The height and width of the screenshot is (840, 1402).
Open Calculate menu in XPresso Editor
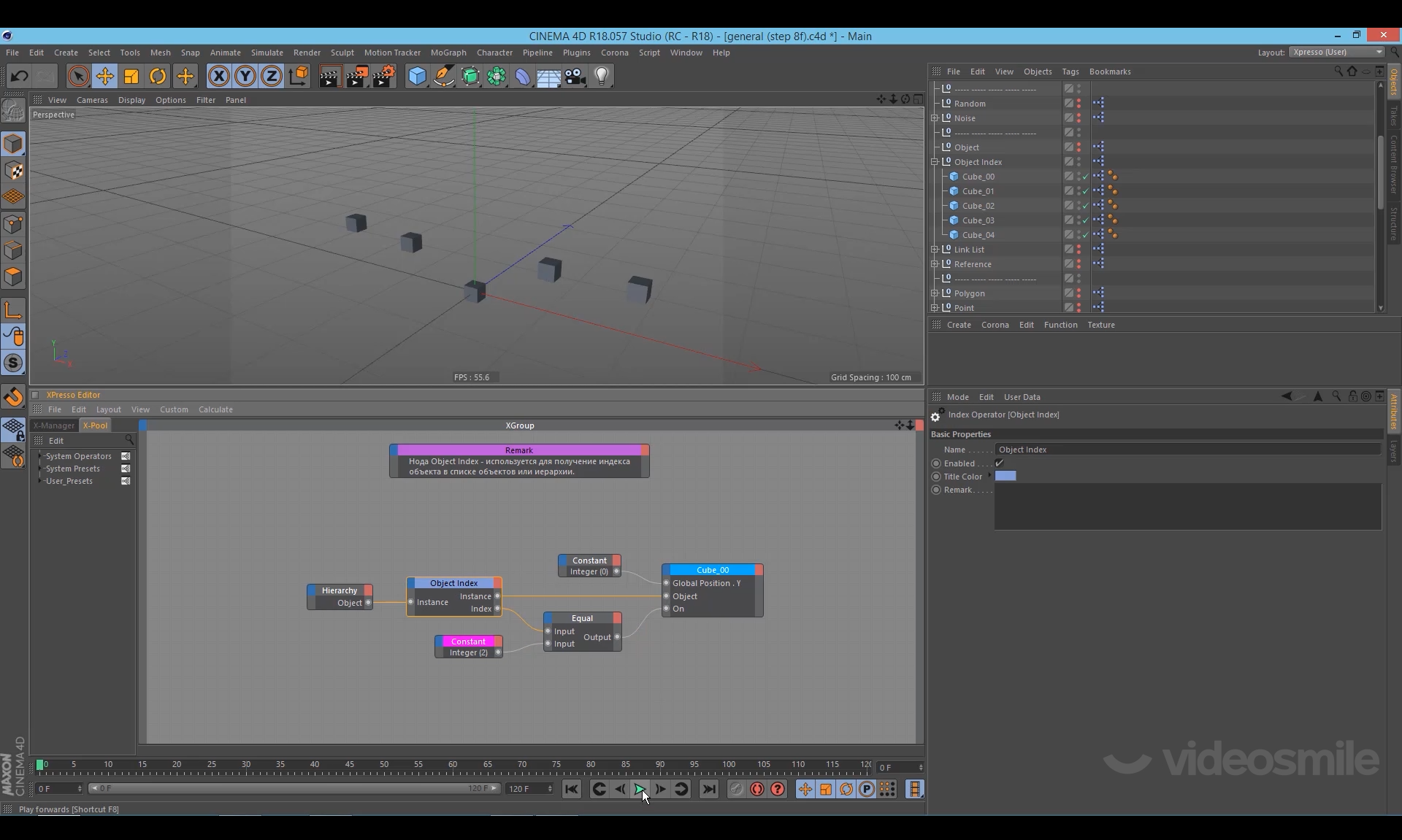tap(215, 409)
